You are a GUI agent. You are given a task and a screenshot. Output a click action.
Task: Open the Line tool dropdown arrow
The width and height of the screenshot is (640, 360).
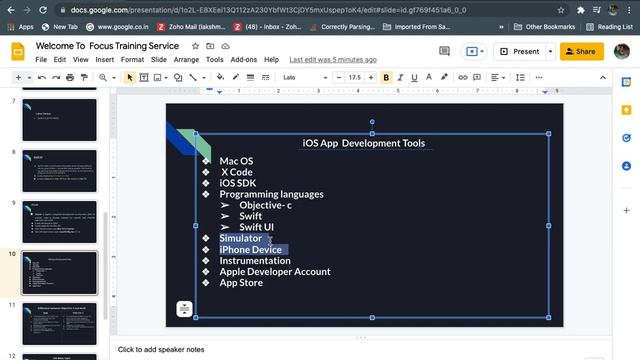pos(204,78)
